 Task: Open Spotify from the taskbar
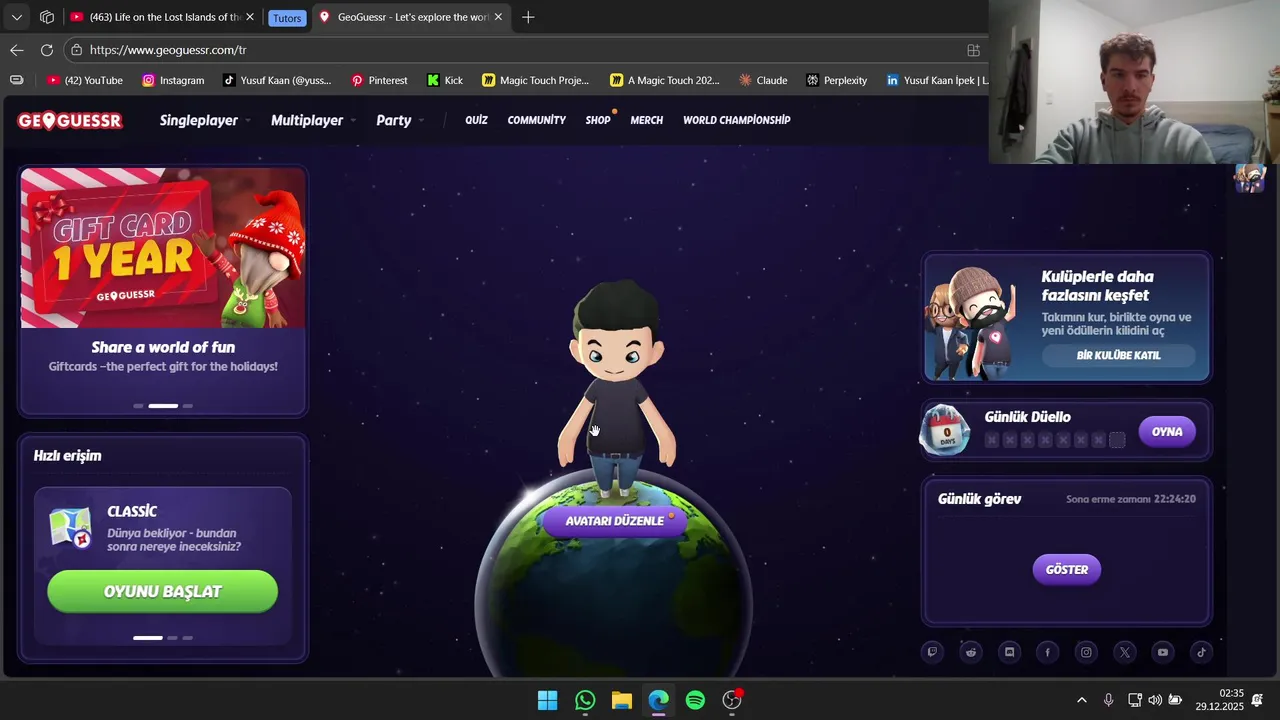[x=695, y=700]
